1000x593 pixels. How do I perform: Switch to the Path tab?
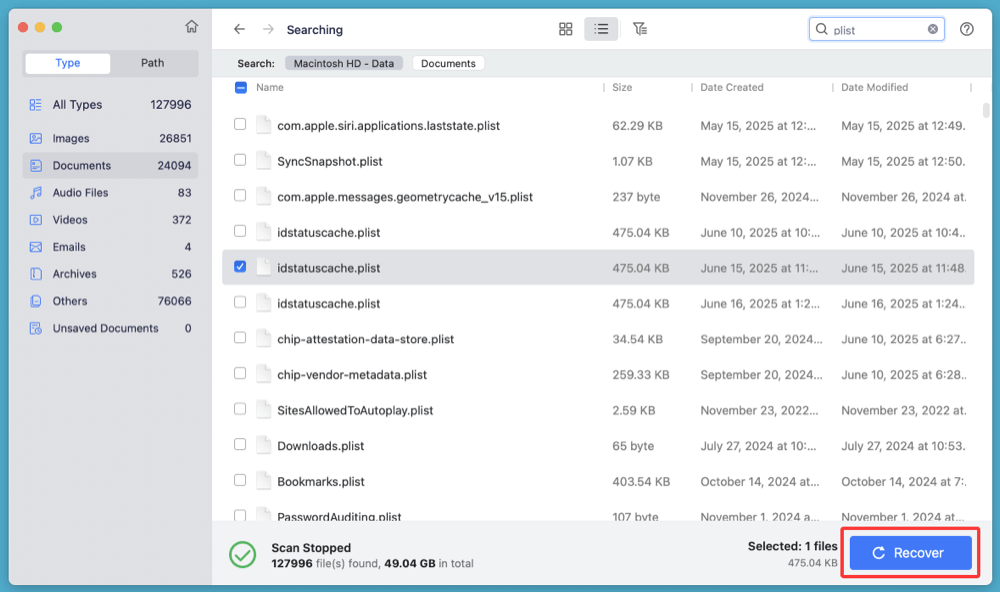tap(153, 63)
